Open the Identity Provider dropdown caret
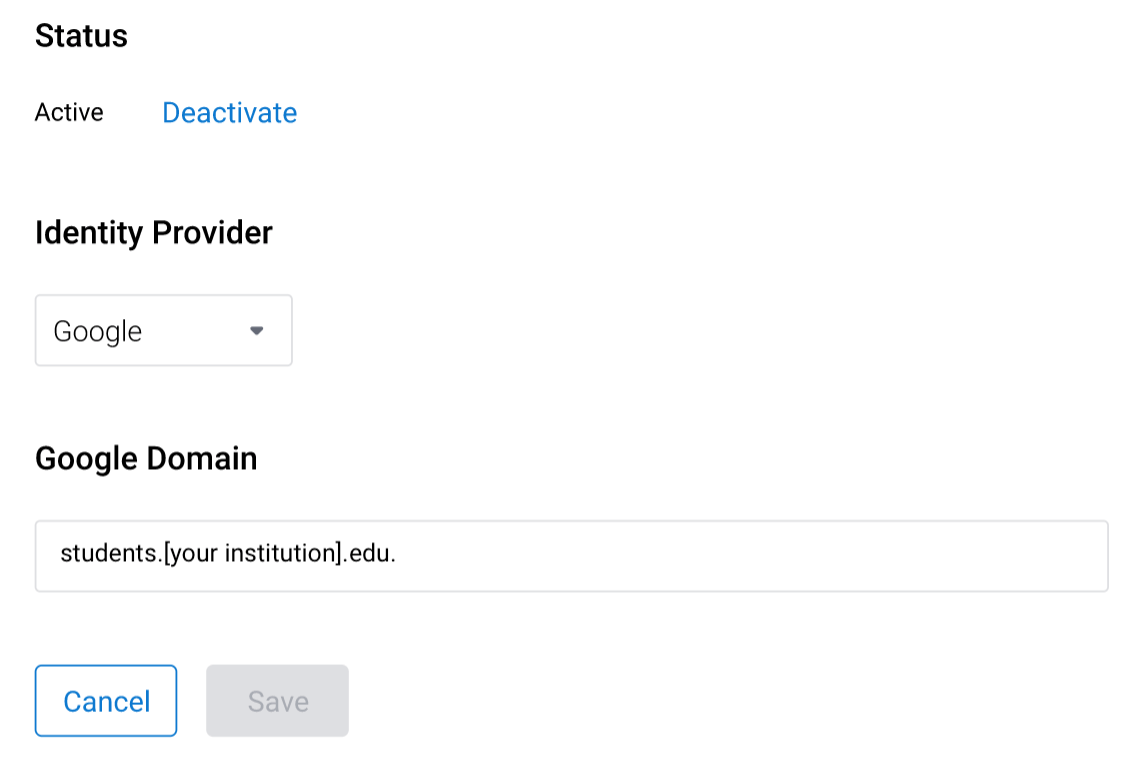The image size is (1134, 782). tap(257, 330)
